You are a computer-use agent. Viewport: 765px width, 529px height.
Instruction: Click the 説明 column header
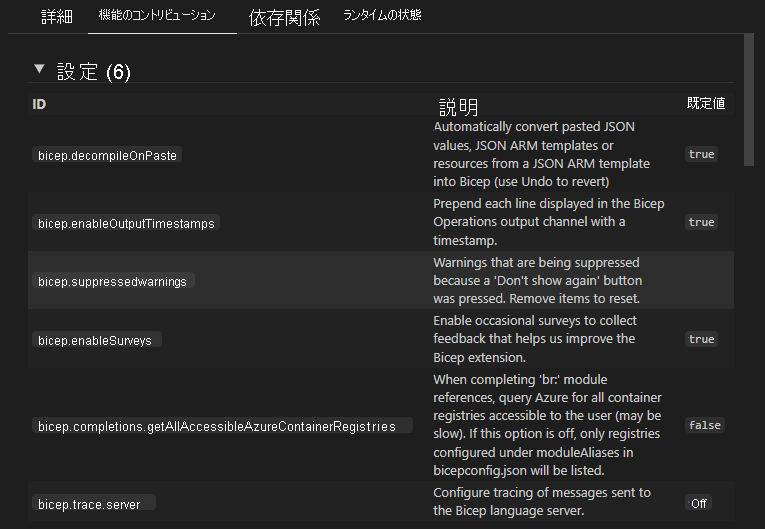[459, 106]
